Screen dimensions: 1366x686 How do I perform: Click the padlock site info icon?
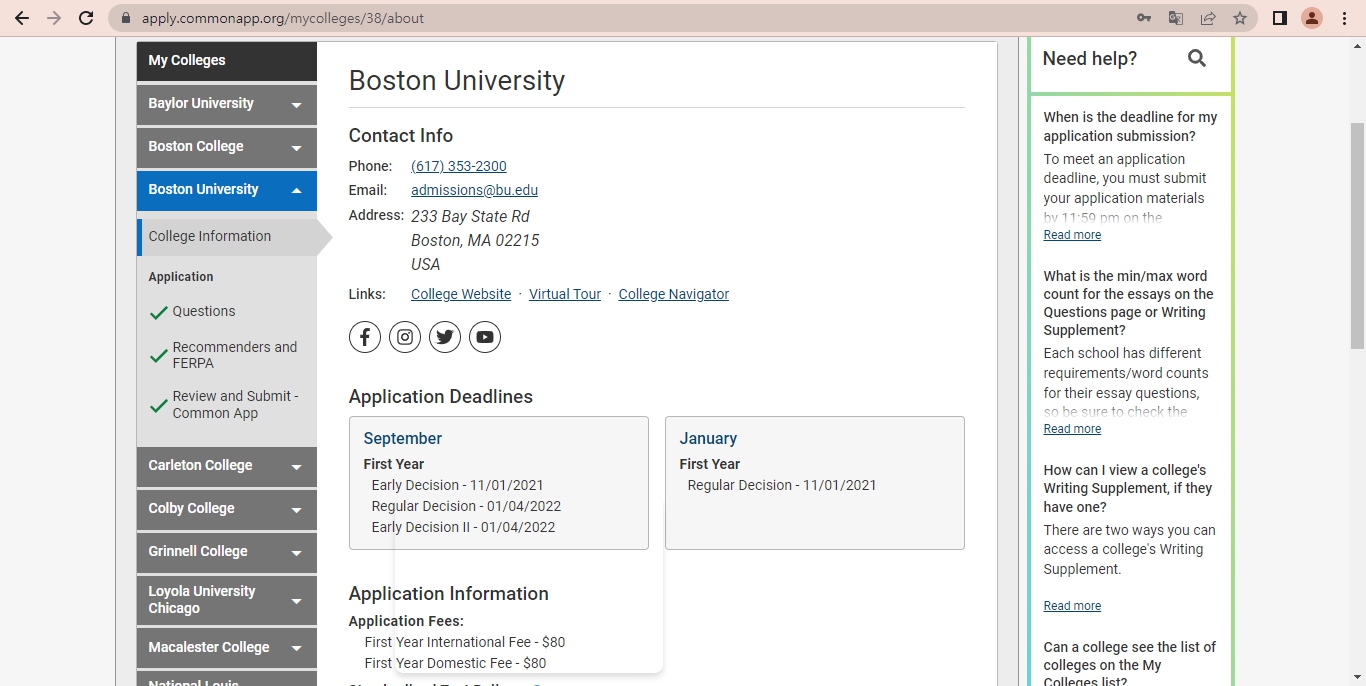[x=125, y=18]
